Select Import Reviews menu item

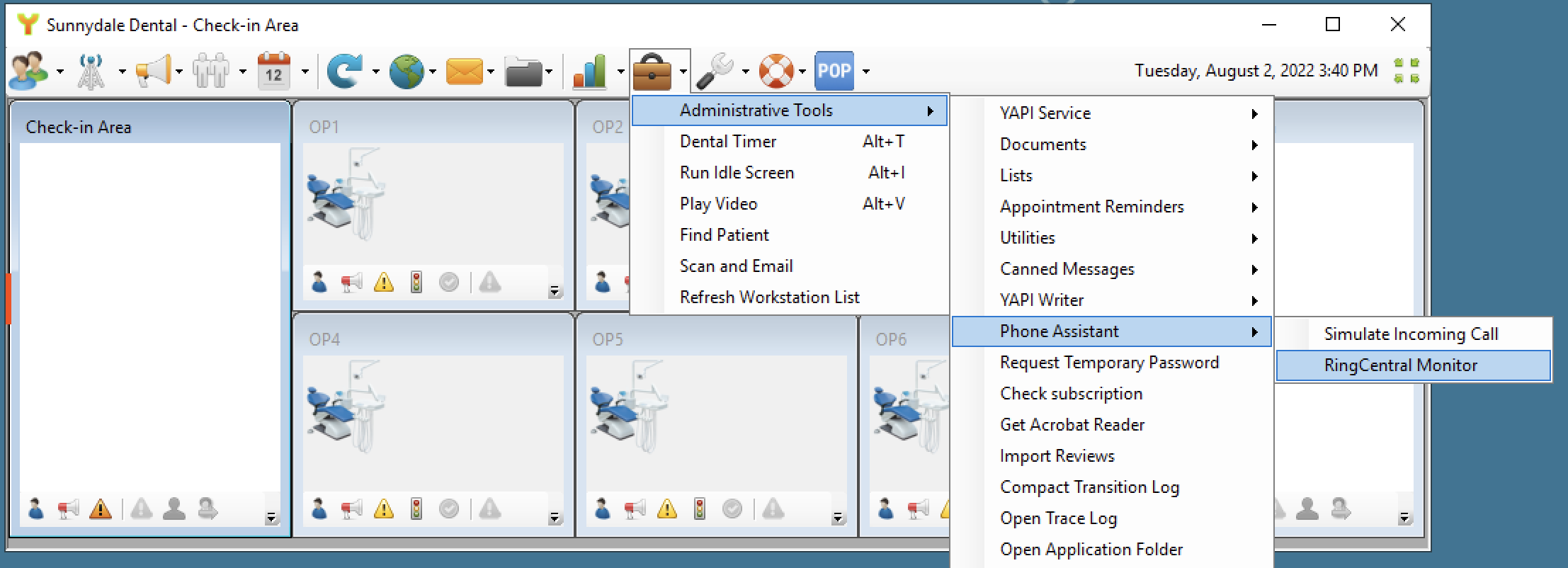point(1112,456)
